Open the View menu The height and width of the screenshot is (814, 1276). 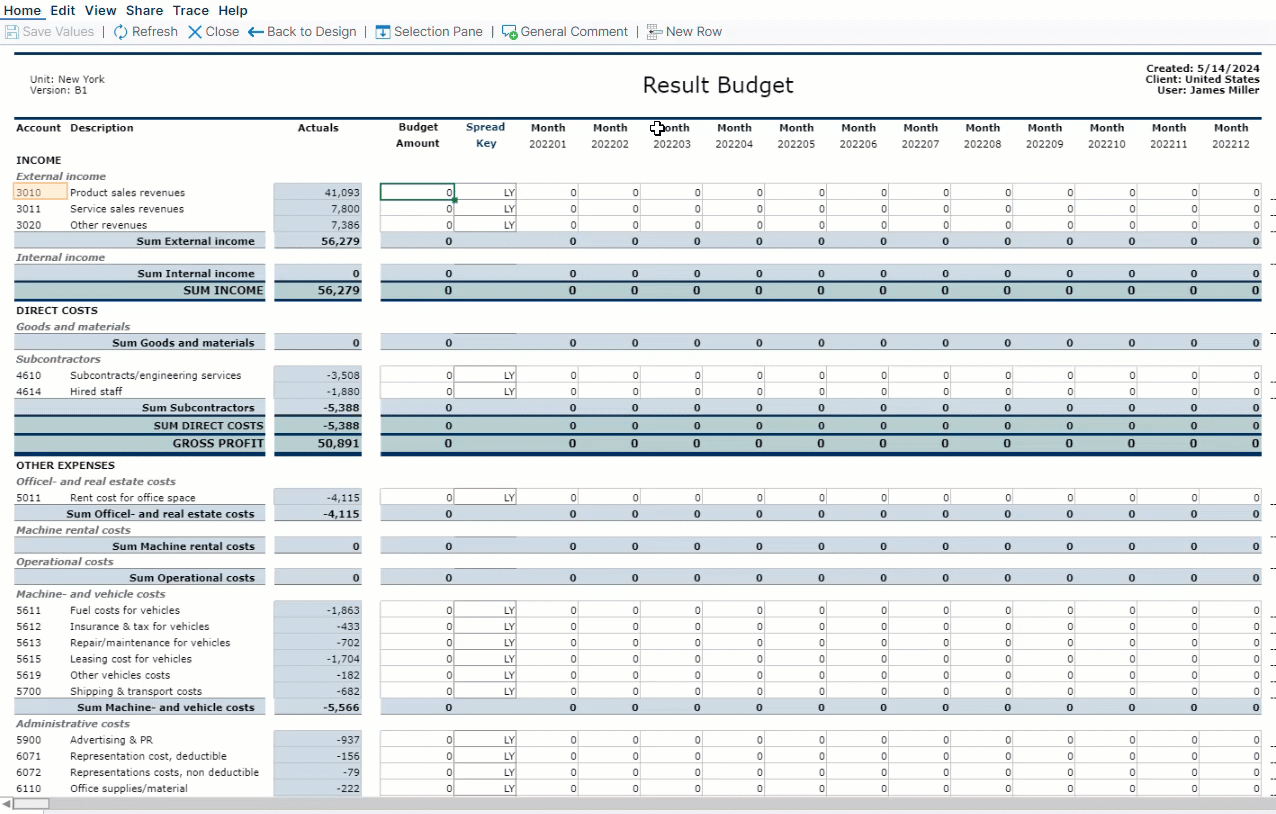101,10
